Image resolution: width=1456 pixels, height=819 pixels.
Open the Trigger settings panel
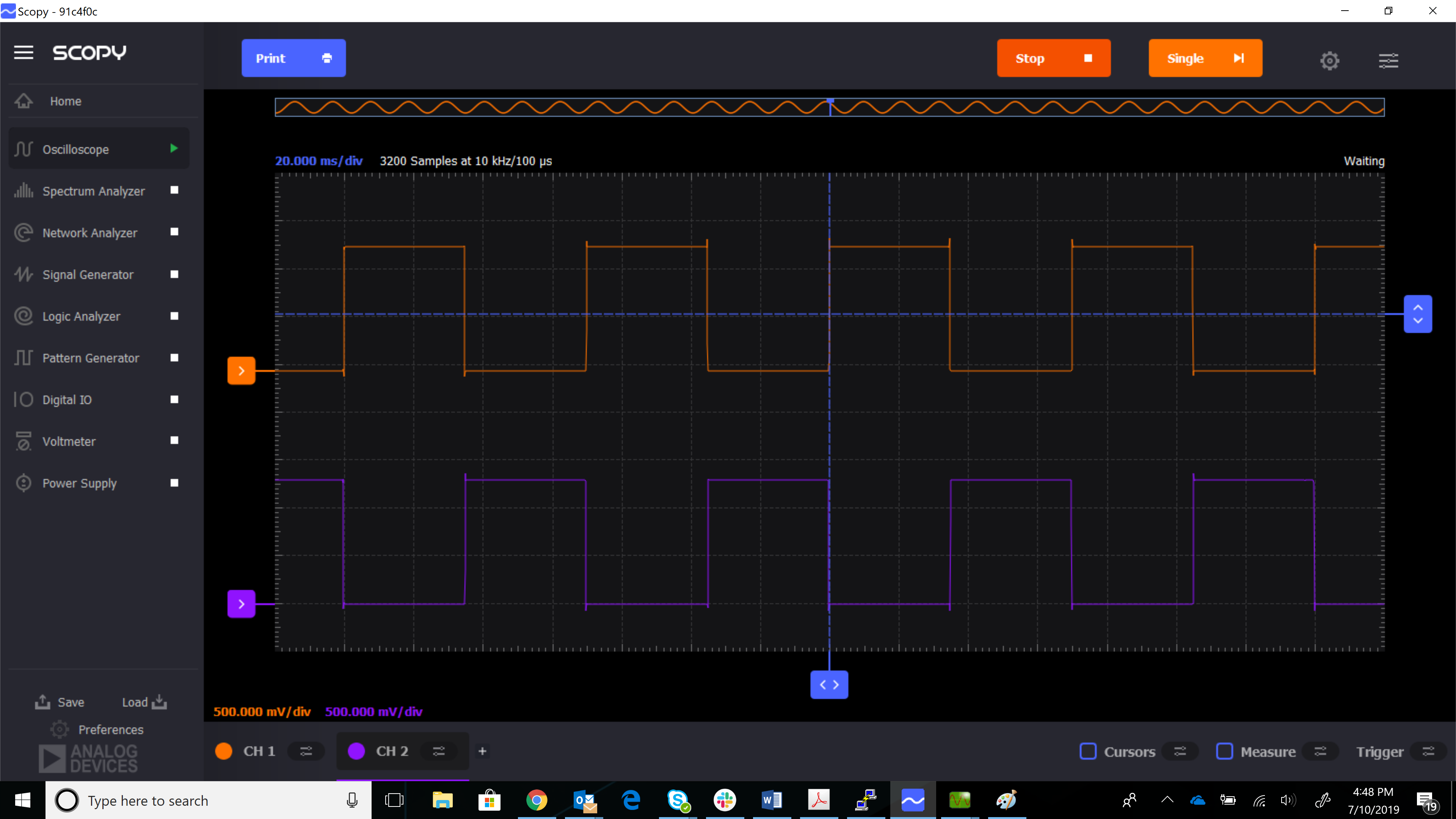click(x=1430, y=752)
